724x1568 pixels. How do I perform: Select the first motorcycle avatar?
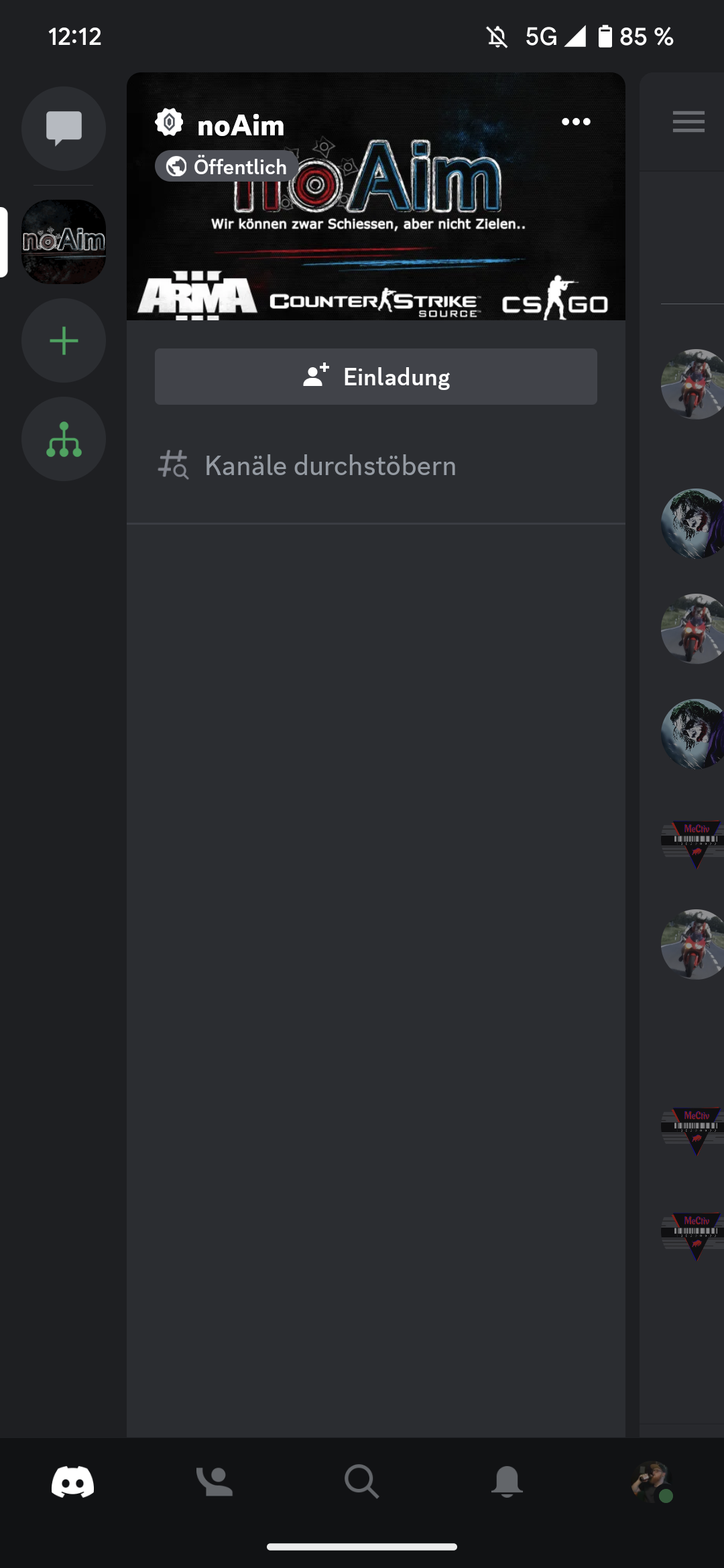pos(692,384)
